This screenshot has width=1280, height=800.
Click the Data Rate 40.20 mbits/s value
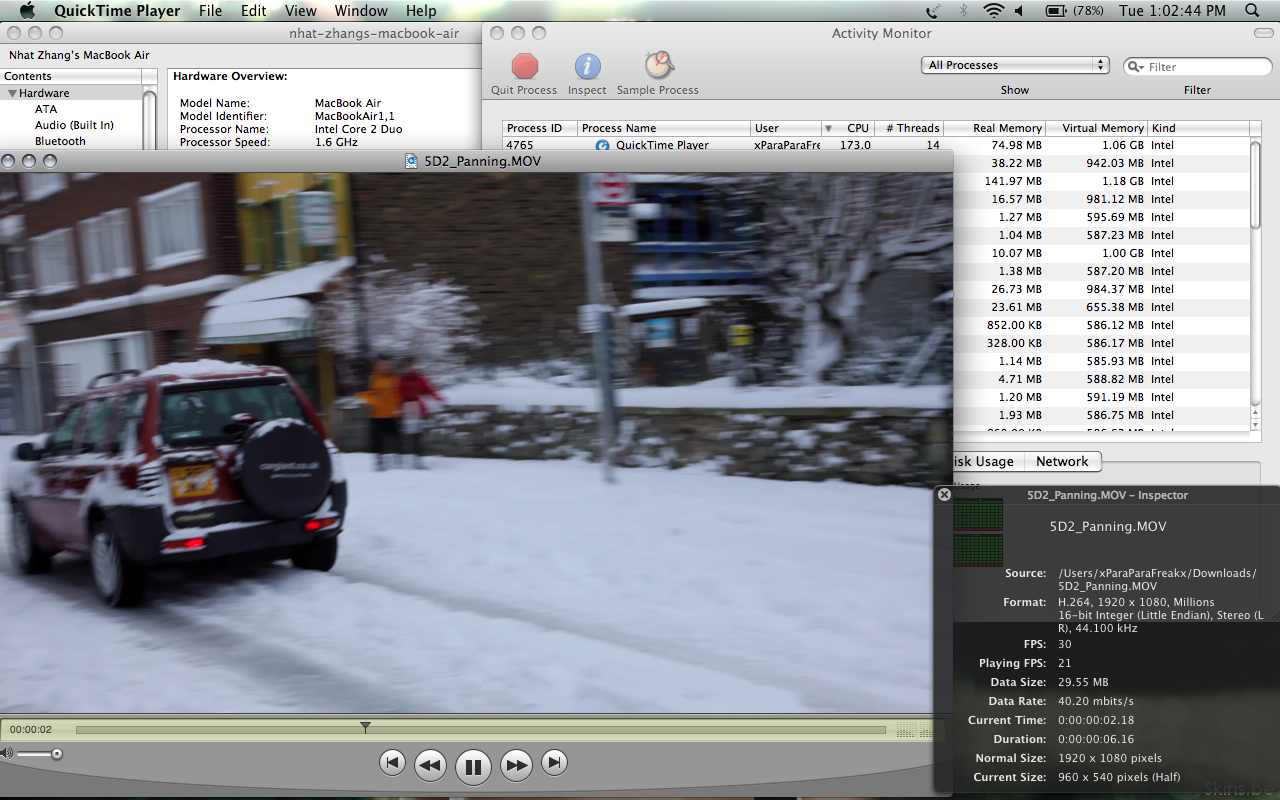[1095, 701]
